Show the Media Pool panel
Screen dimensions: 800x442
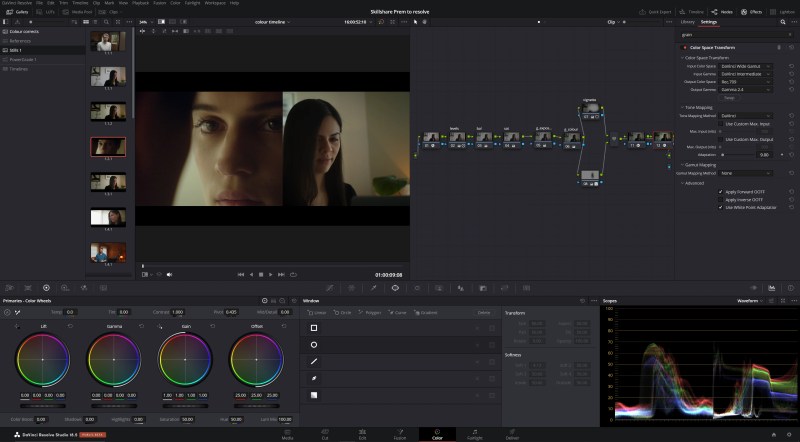(78, 12)
